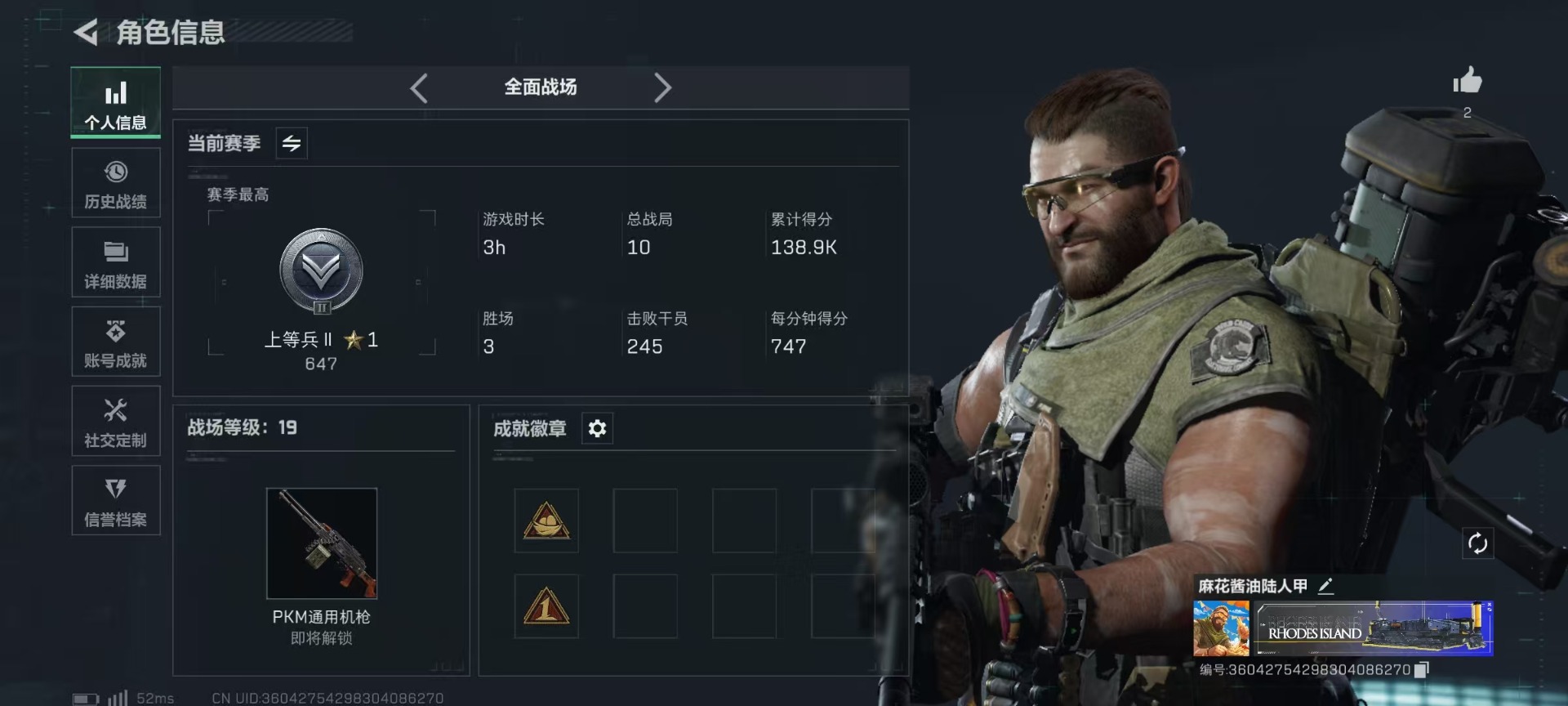
Task: Select the PKM通用机枪 weapon thumbnail
Action: [322, 543]
